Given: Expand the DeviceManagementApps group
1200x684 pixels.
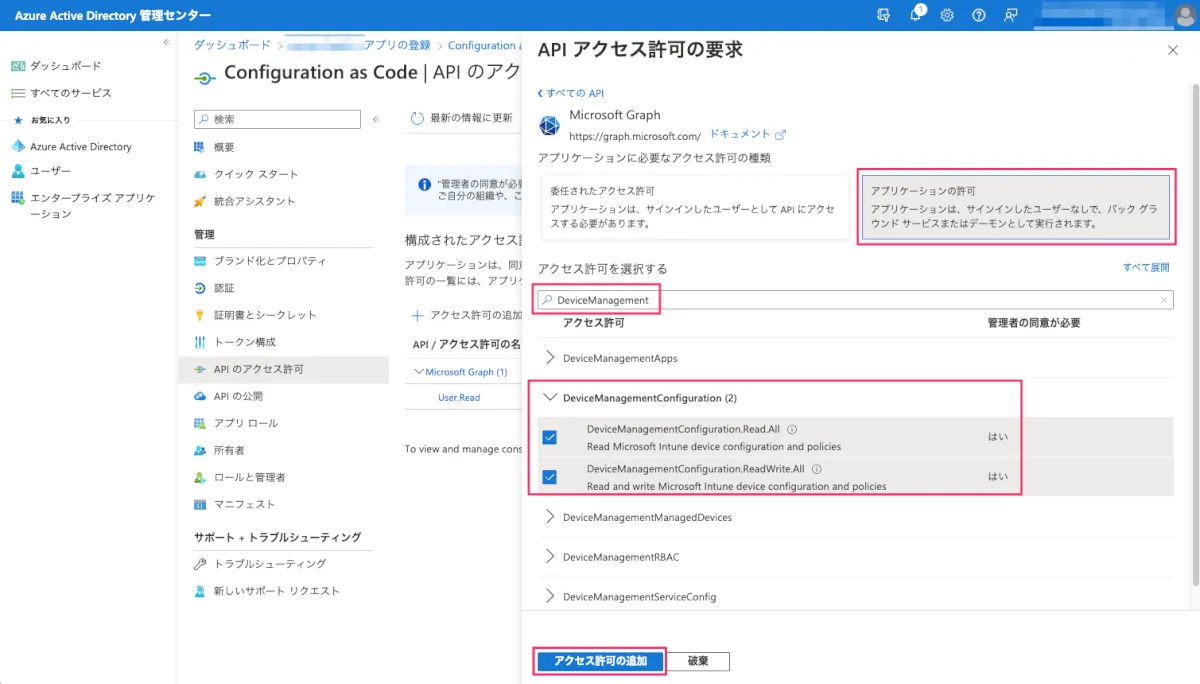Looking at the screenshot, I should 550,358.
